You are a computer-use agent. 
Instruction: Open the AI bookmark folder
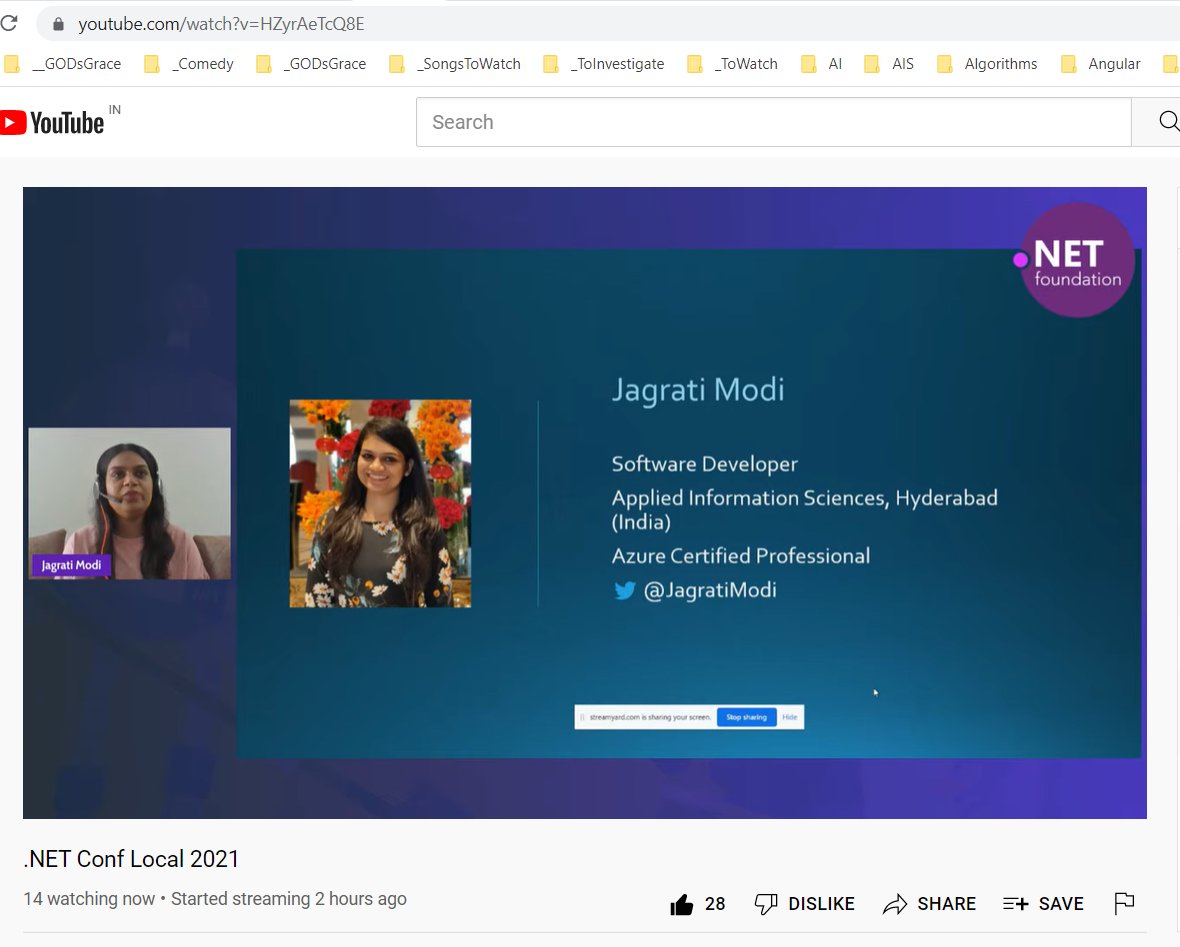coord(822,64)
